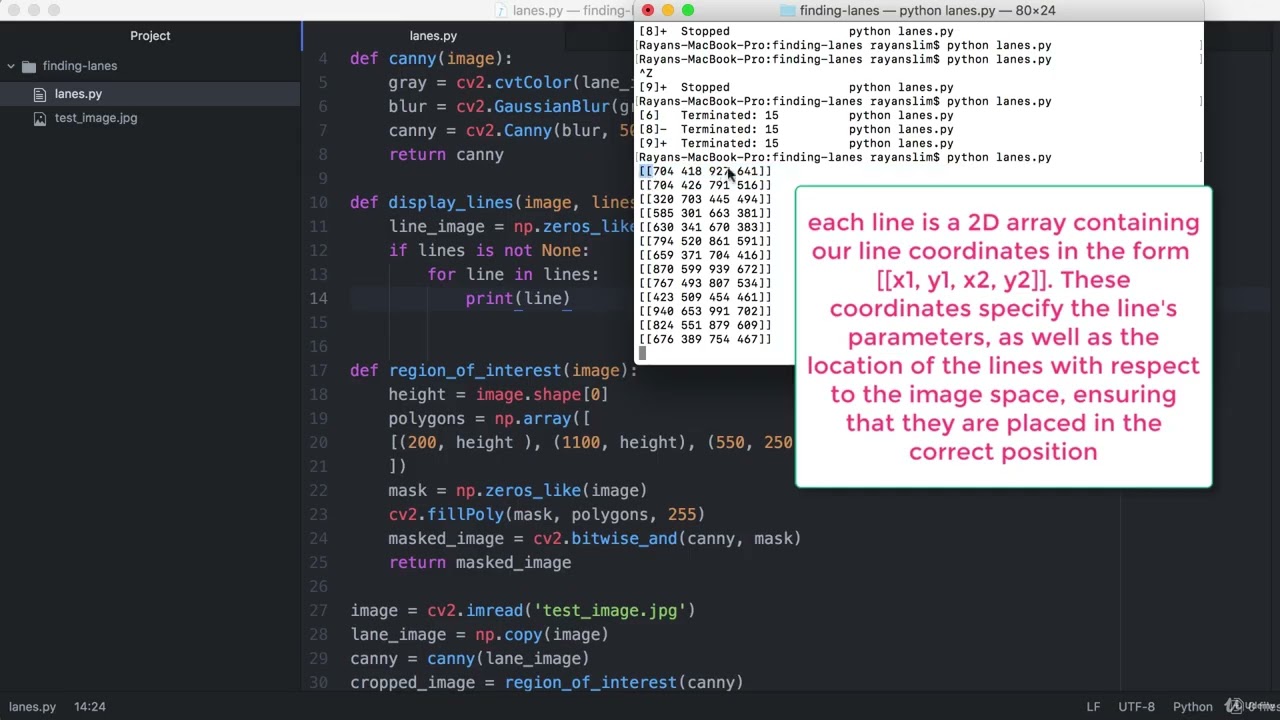1280x720 pixels.
Task: Switch to the lanes.py editor tab
Action: pyautogui.click(x=433, y=36)
